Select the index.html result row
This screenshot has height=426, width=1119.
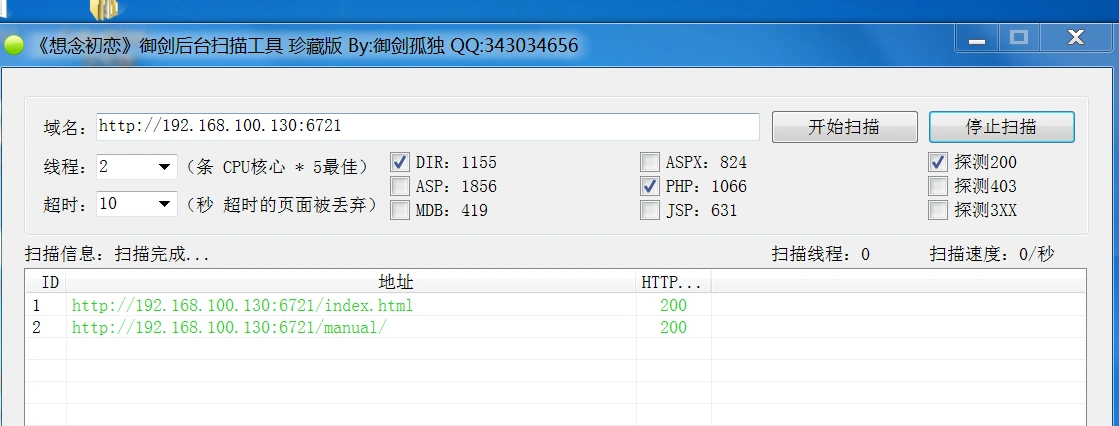tap(242, 306)
